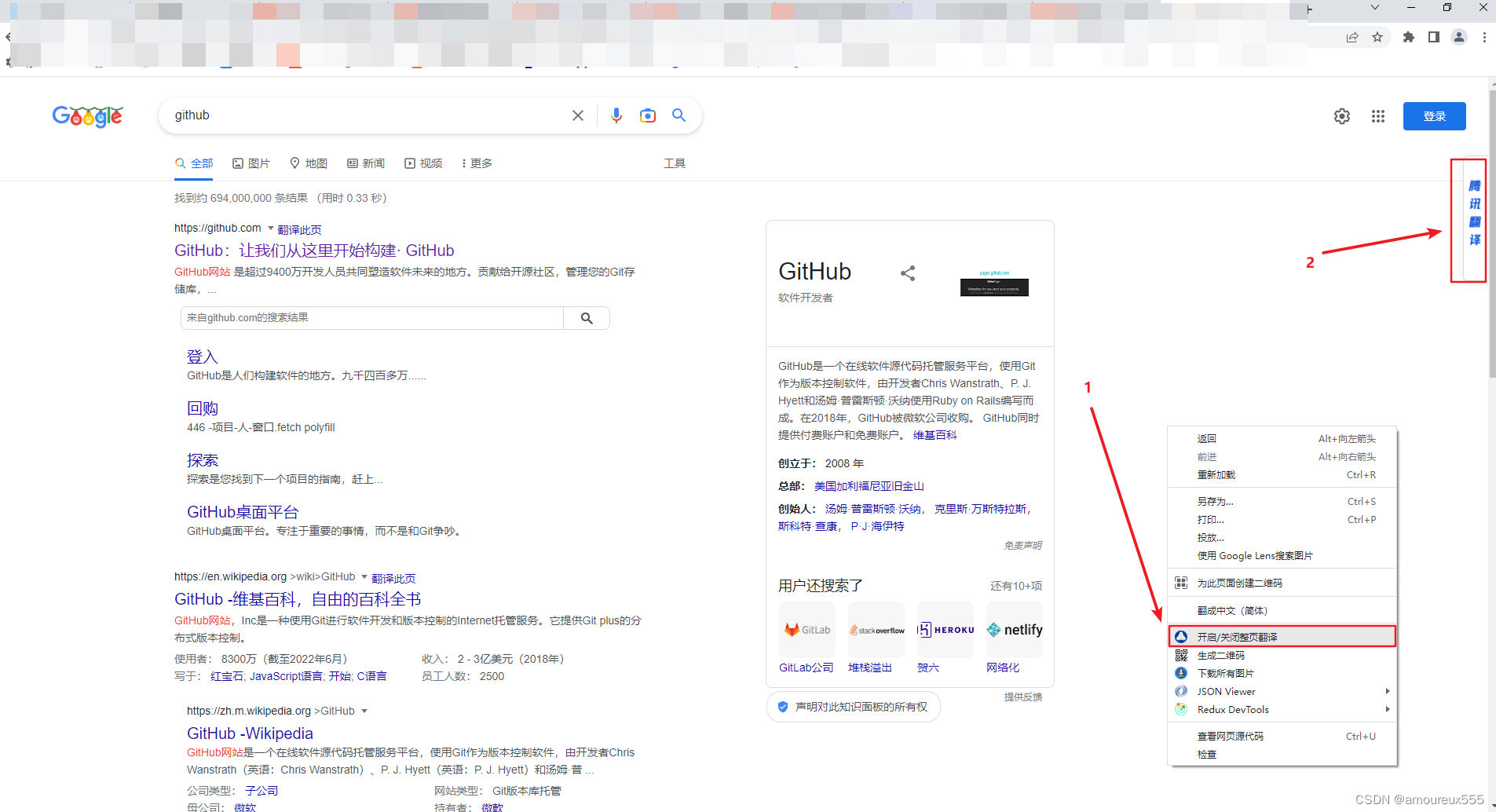Open the 翻译此页 link for github.com
The height and width of the screenshot is (812, 1496).
tap(298, 229)
